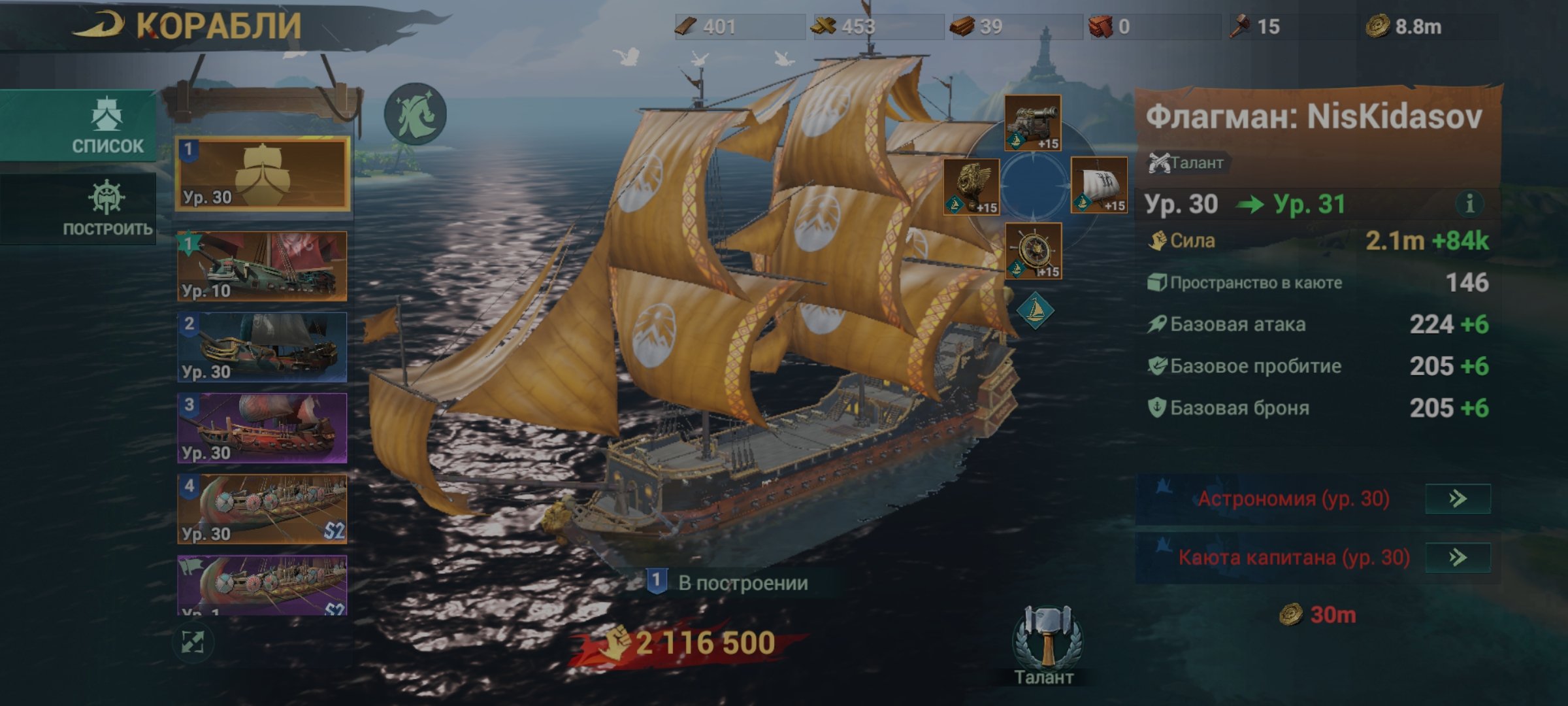
Task: Go to Астрономия requirement arrow button
Action: click(1458, 499)
